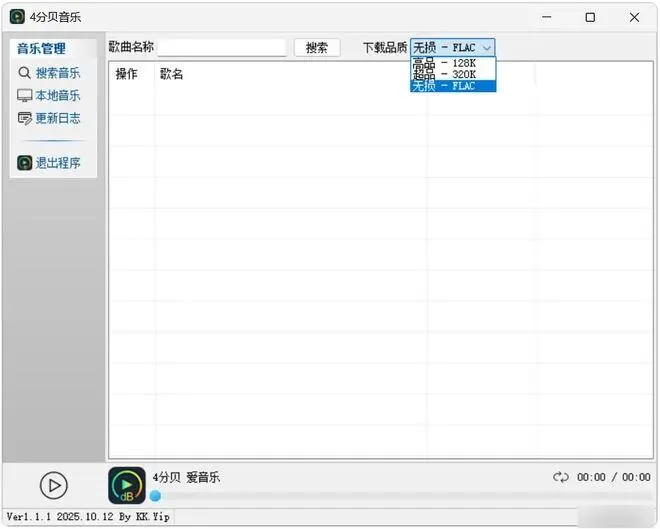Image resolution: width=660 pixels, height=529 pixels.
Task: Click the version text Ver1.1.1 in status bar
Action: tap(29, 517)
